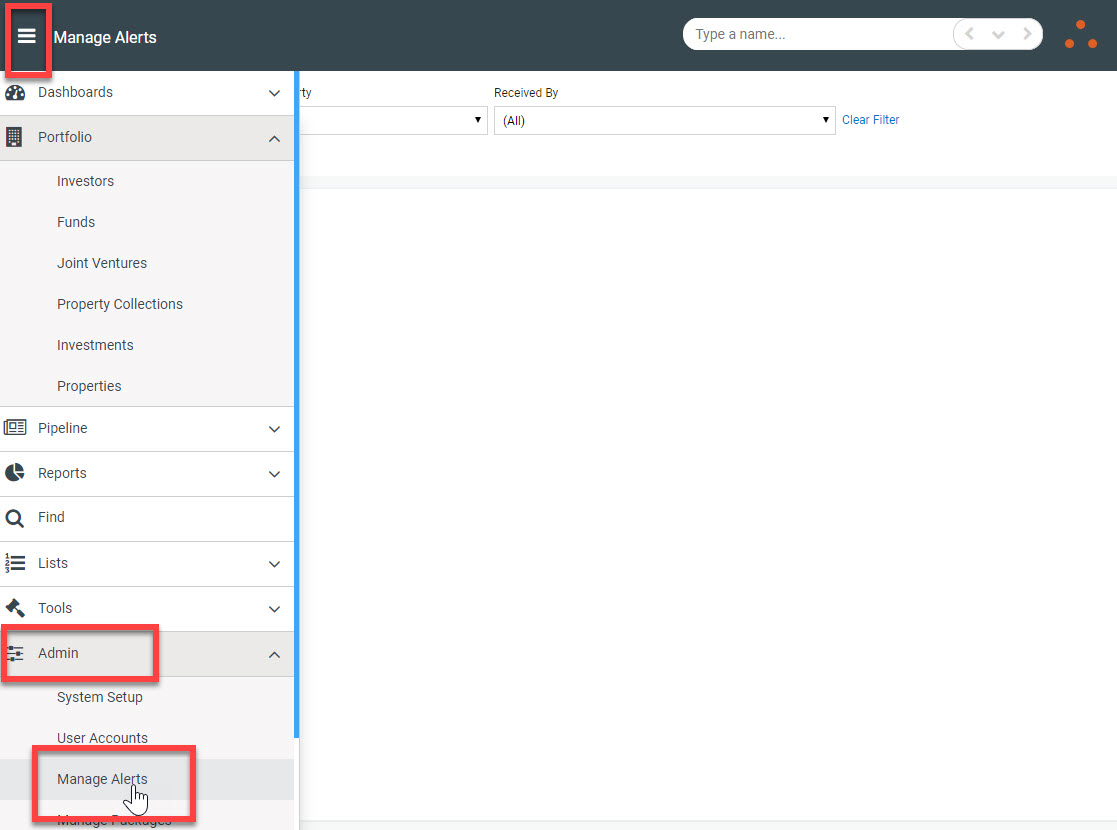Select the Pipeline icon in the sidebar
The image size is (1117, 830).
15,428
